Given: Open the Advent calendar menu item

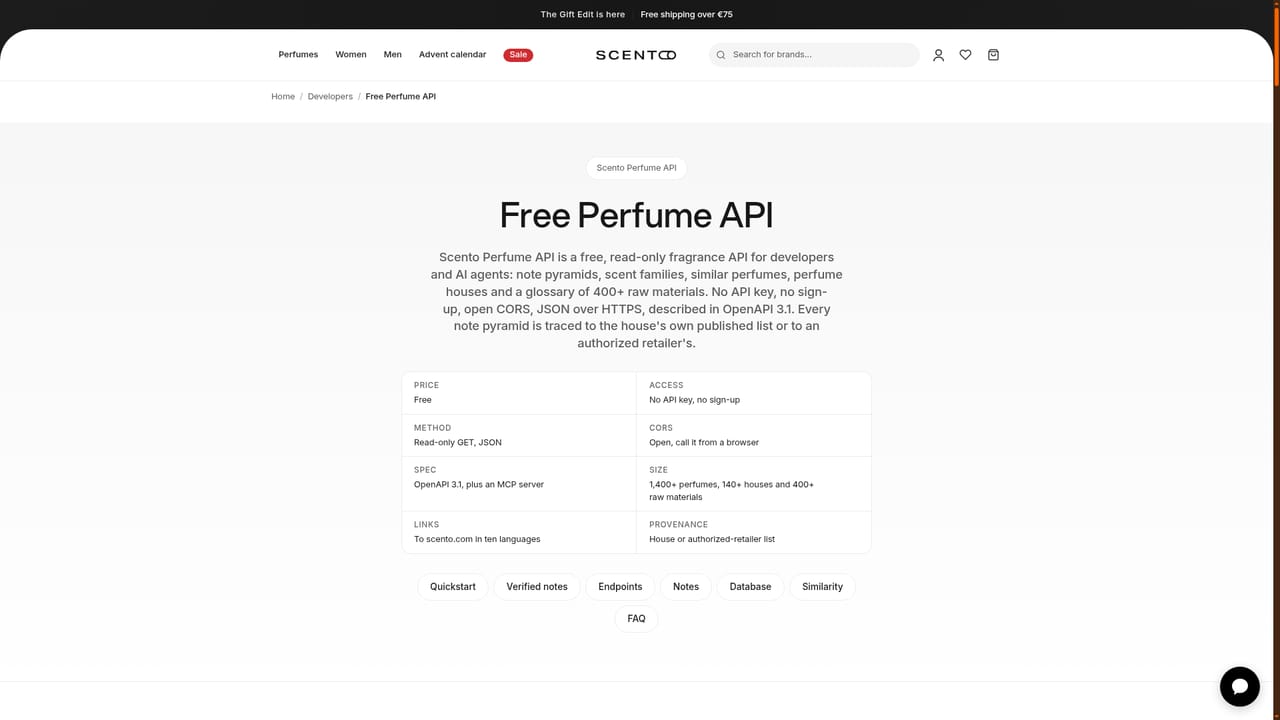Looking at the screenshot, I should tap(453, 55).
